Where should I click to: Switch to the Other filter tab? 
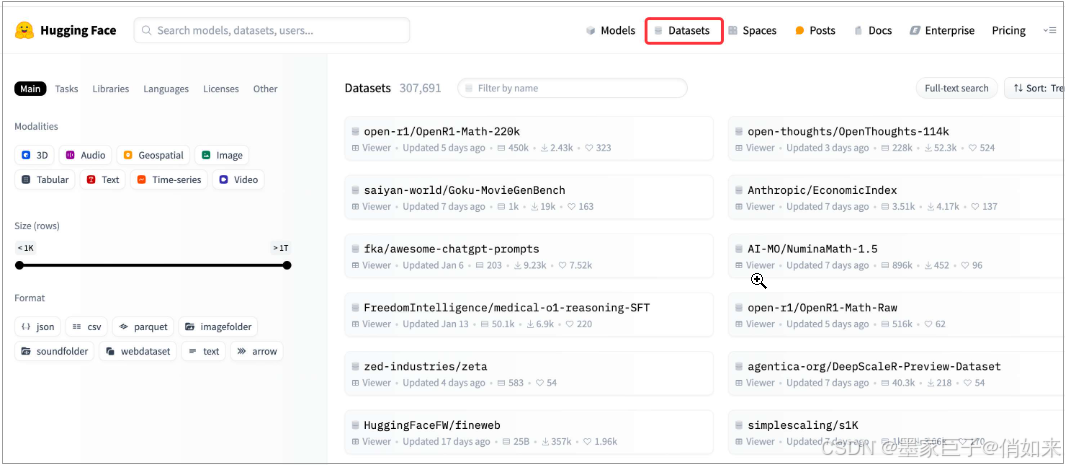(265, 89)
